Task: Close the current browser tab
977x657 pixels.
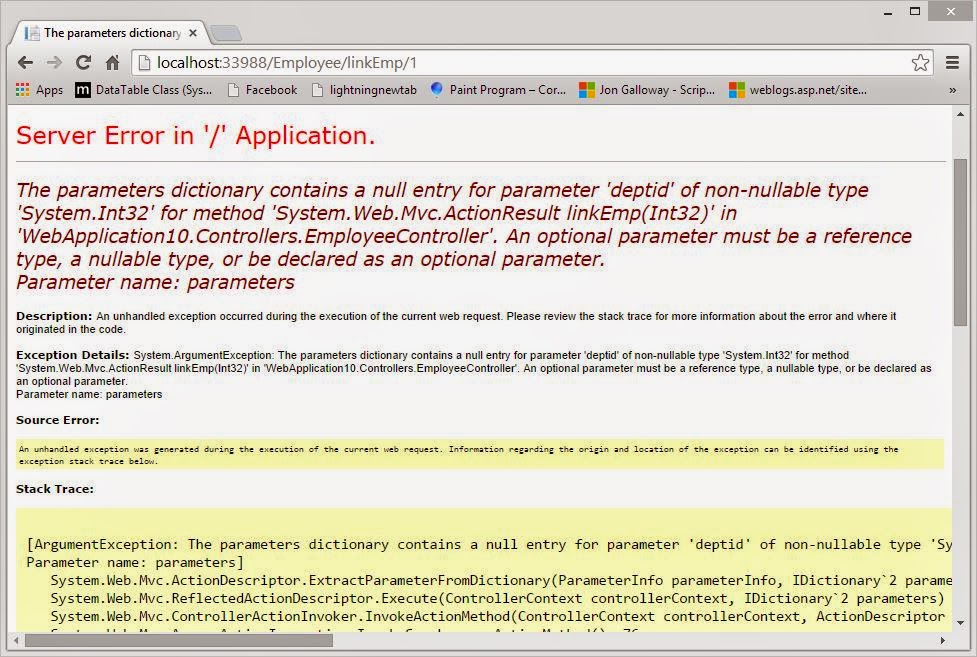Action: click(x=192, y=31)
